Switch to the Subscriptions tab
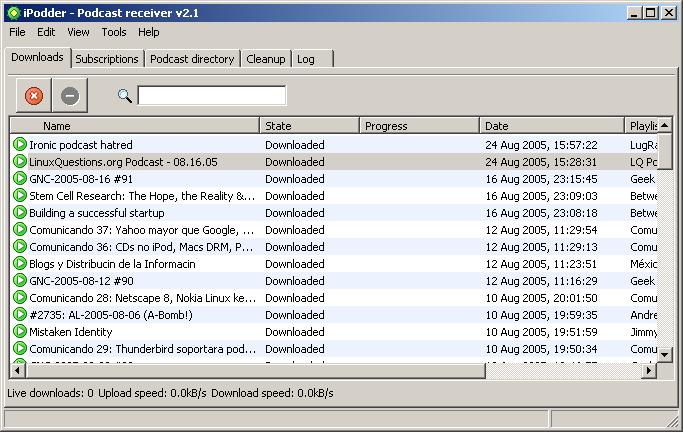683x432 pixels. pos(107,59)
